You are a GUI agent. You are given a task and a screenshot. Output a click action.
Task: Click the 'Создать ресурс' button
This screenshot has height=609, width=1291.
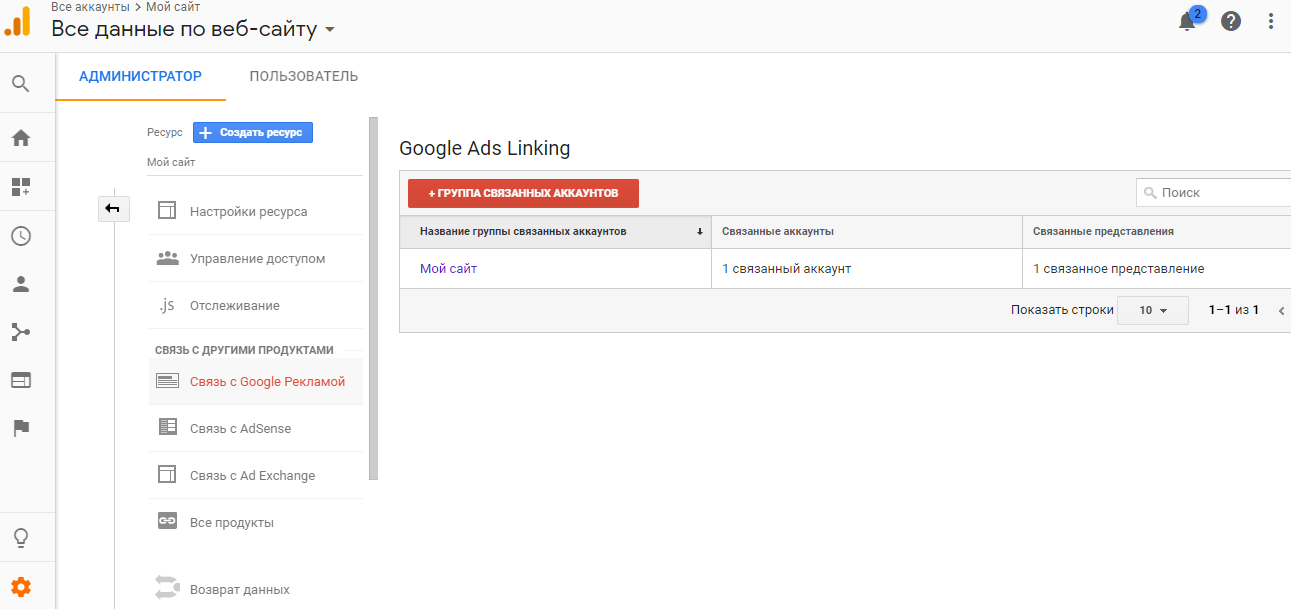click(x=253, y=133)
